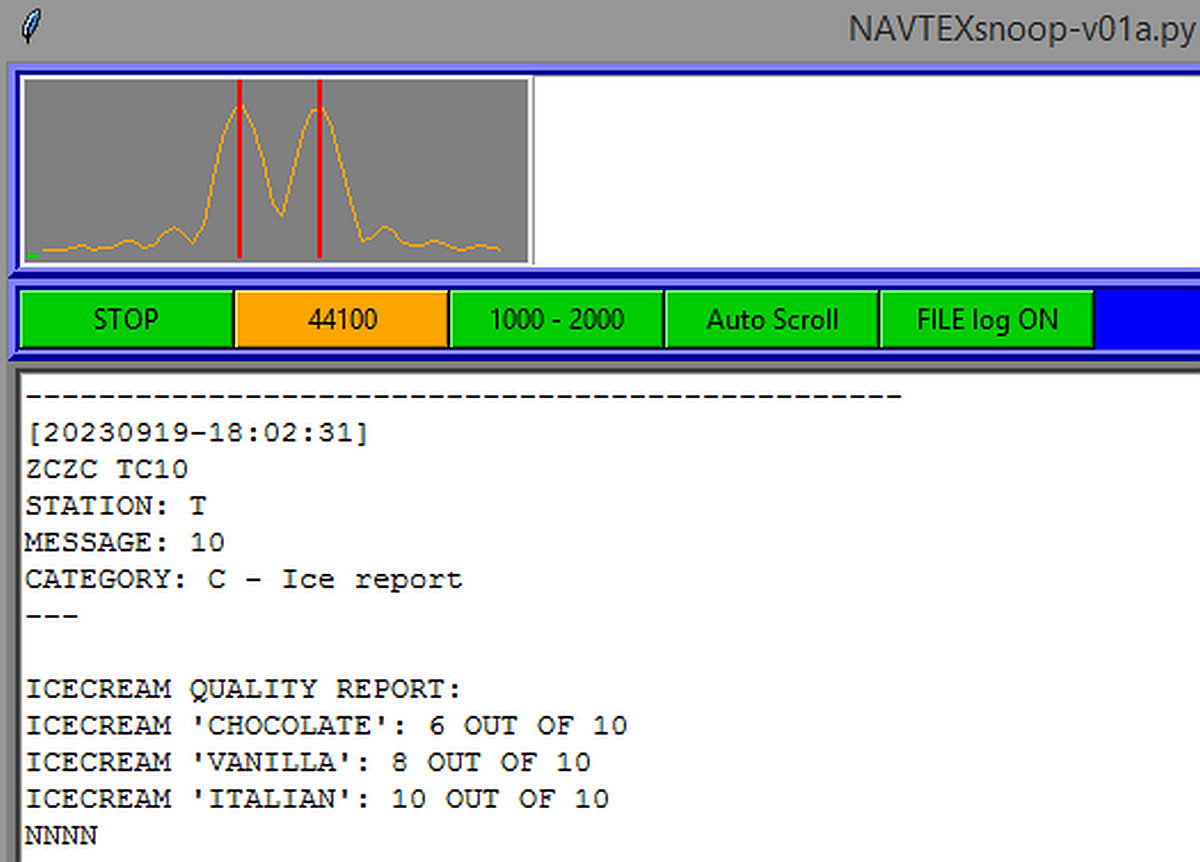
Task: Click the 'VANILLA' 8 OUT OF 10 line
Action: pos(308,762)
